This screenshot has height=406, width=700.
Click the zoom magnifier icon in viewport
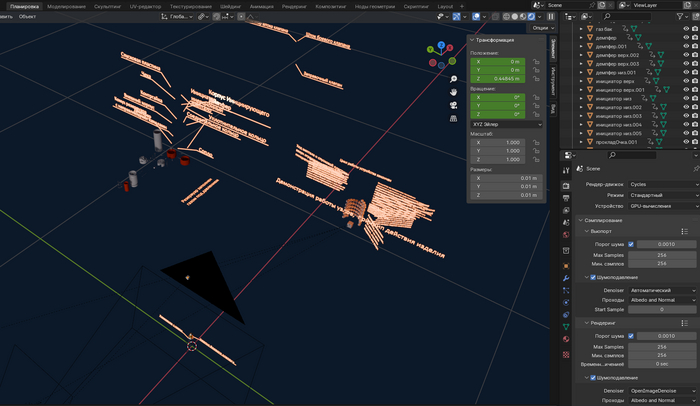click(454, 78)
